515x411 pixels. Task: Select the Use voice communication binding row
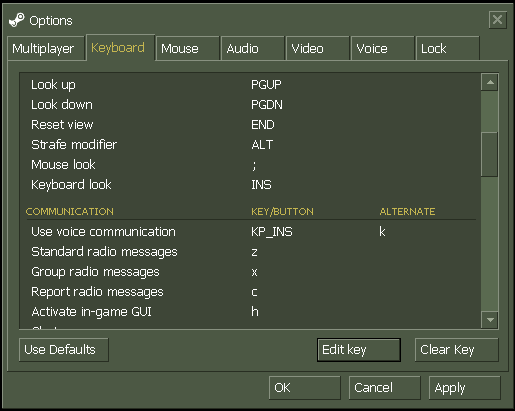(x=251, y=232)
